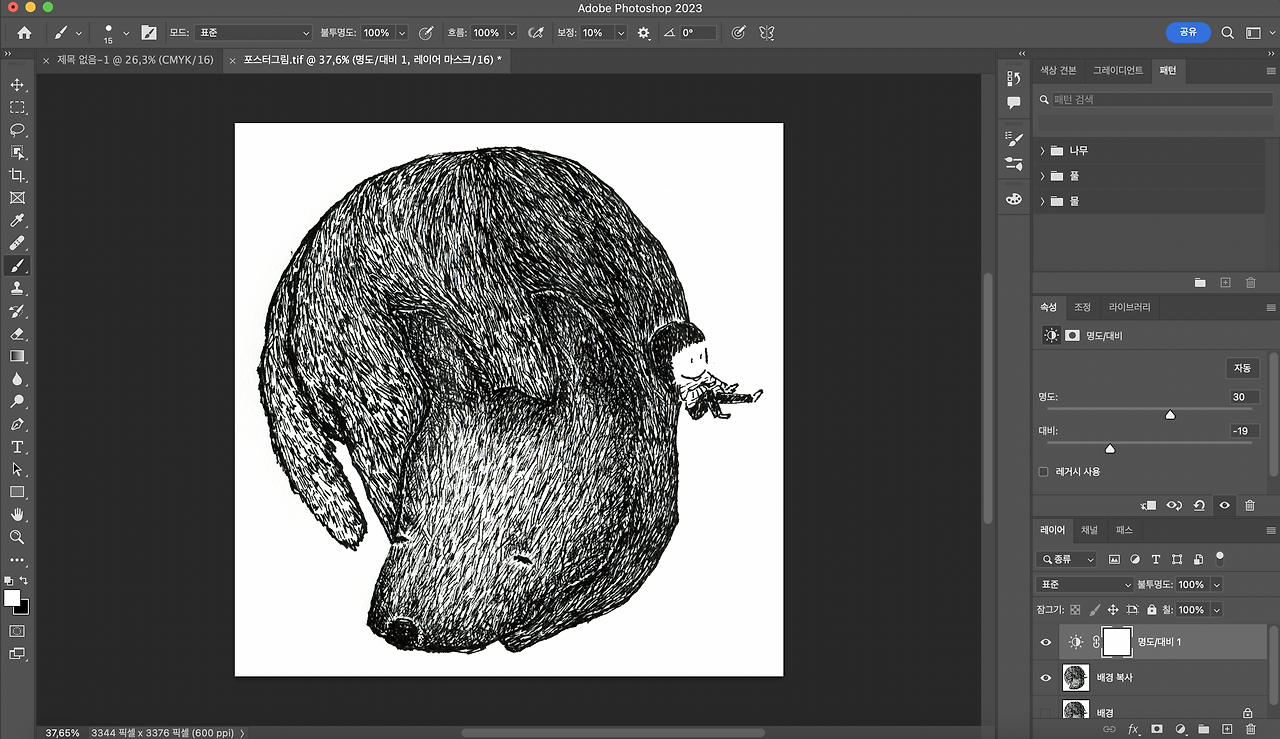Enable the 레거시 사용 checkbox
1280x739 pixels.
[x=1044, y=472]
